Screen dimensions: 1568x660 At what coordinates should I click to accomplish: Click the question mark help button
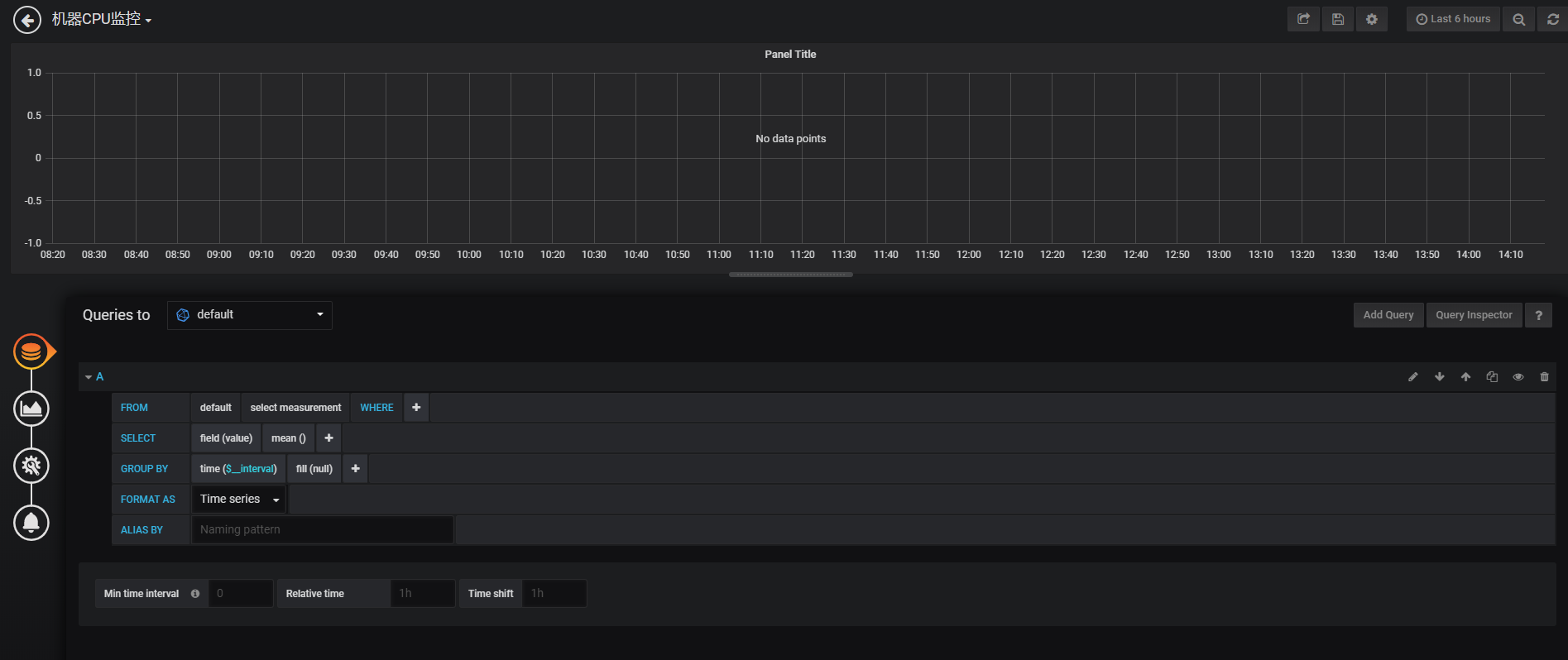[1538, 315]
